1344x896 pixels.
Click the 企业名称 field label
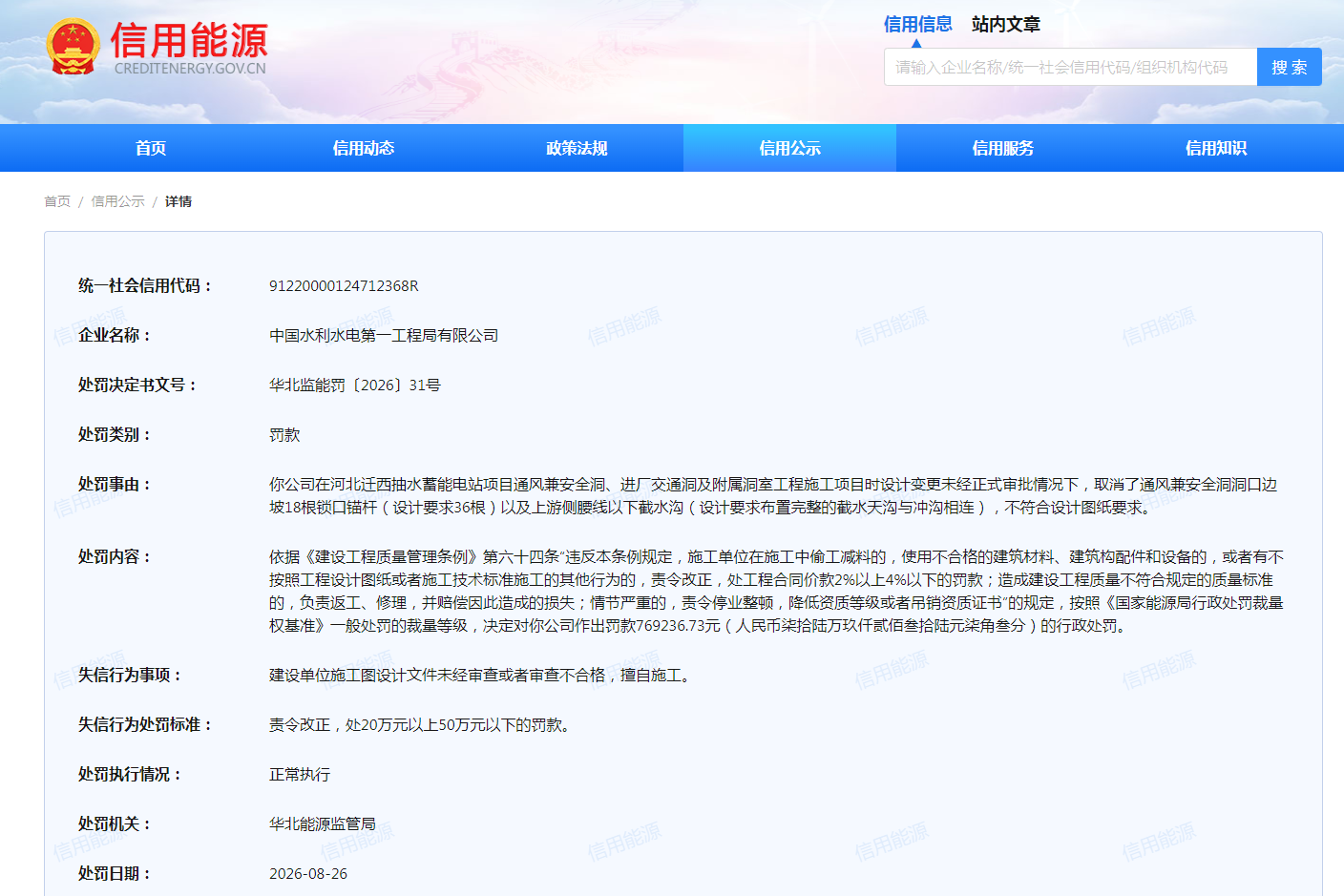(x=115, y=336)
